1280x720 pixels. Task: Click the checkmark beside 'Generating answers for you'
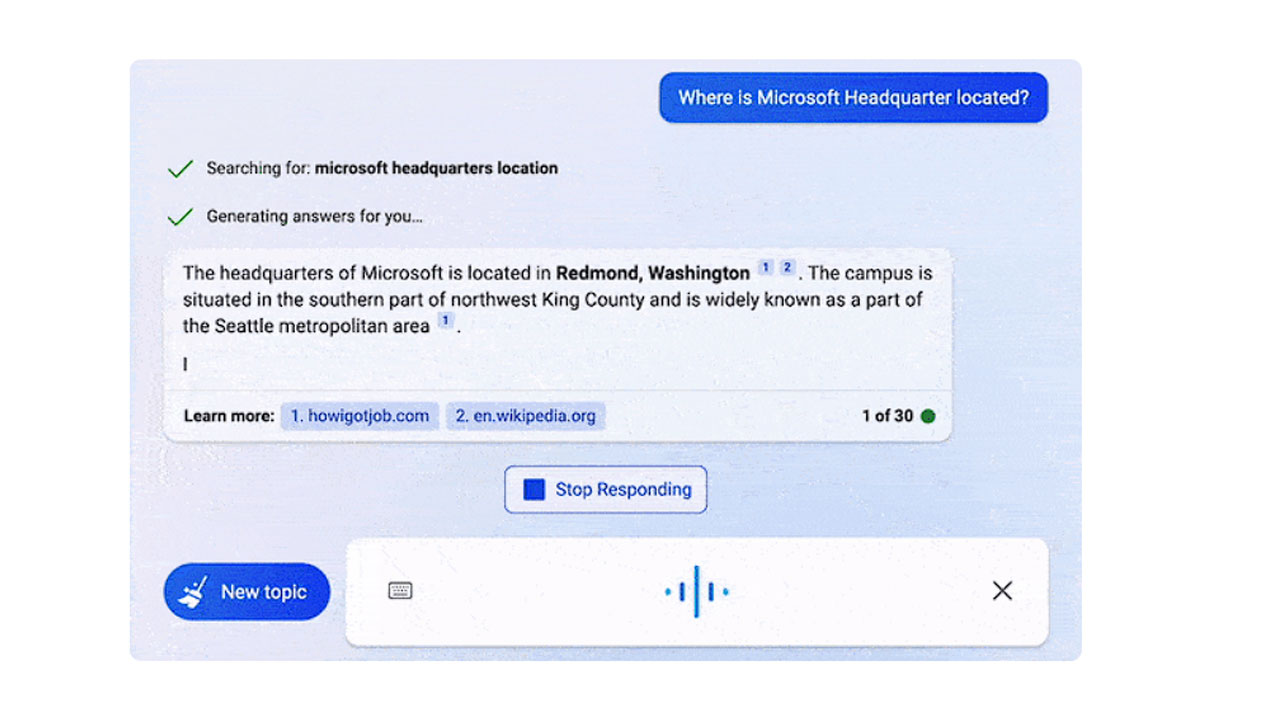[180, 217]
